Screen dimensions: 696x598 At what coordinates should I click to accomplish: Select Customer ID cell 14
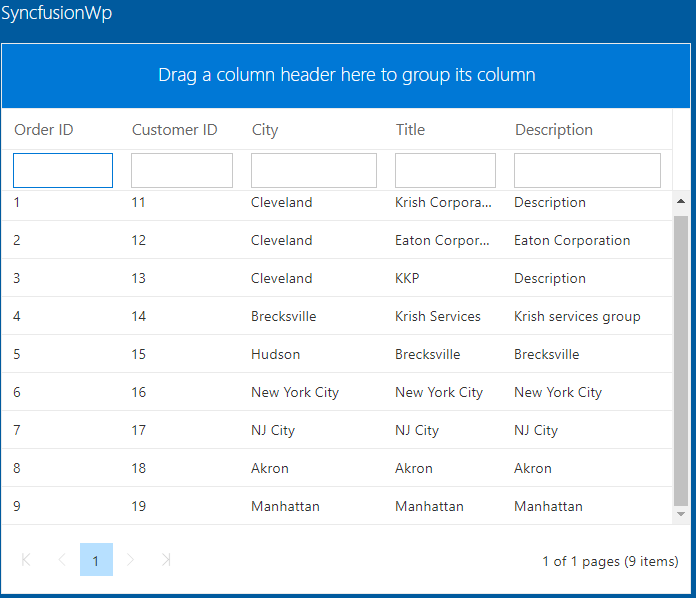[138, 316]
